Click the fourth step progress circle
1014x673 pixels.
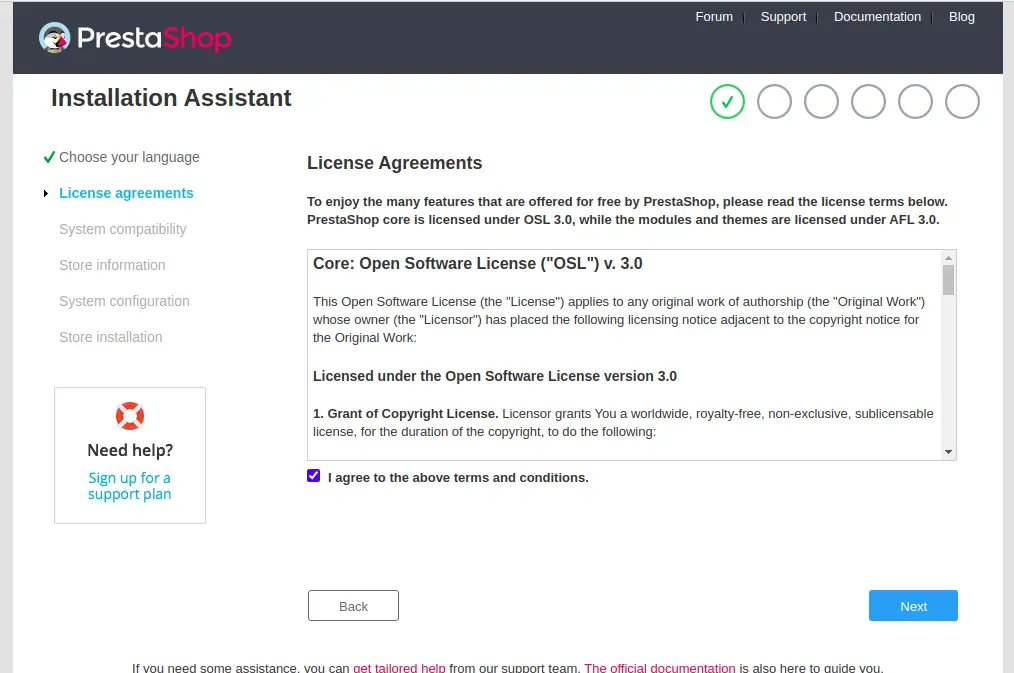pyautogui.click(x=868, y=101)
